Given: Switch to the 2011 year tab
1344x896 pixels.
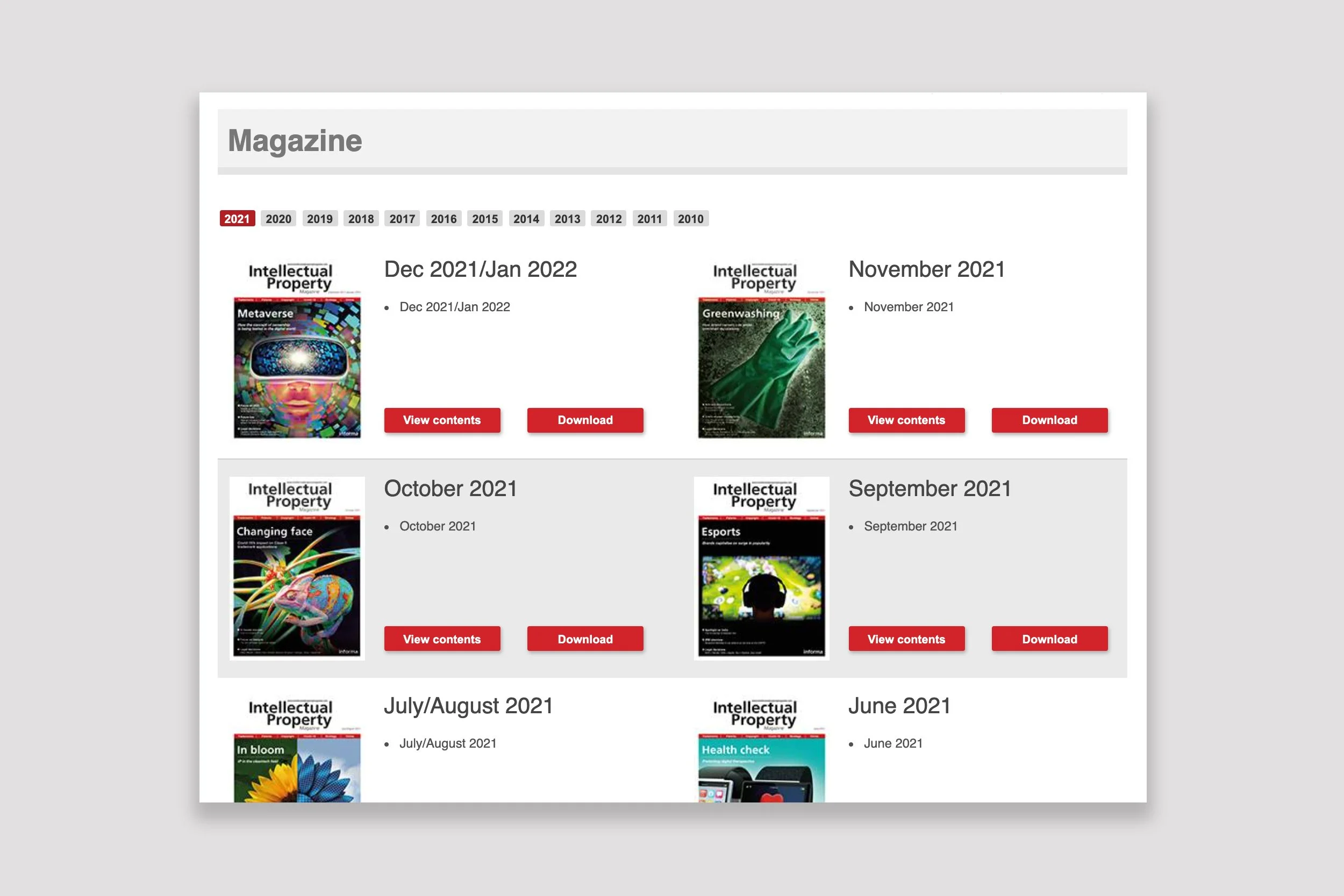Looking at the screenshot, I should [x=650, y=218].
